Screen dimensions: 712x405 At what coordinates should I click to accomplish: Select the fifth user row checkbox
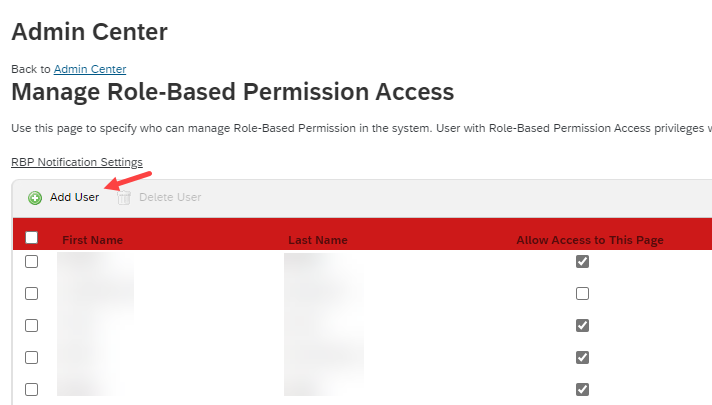(x=31, y=390)
